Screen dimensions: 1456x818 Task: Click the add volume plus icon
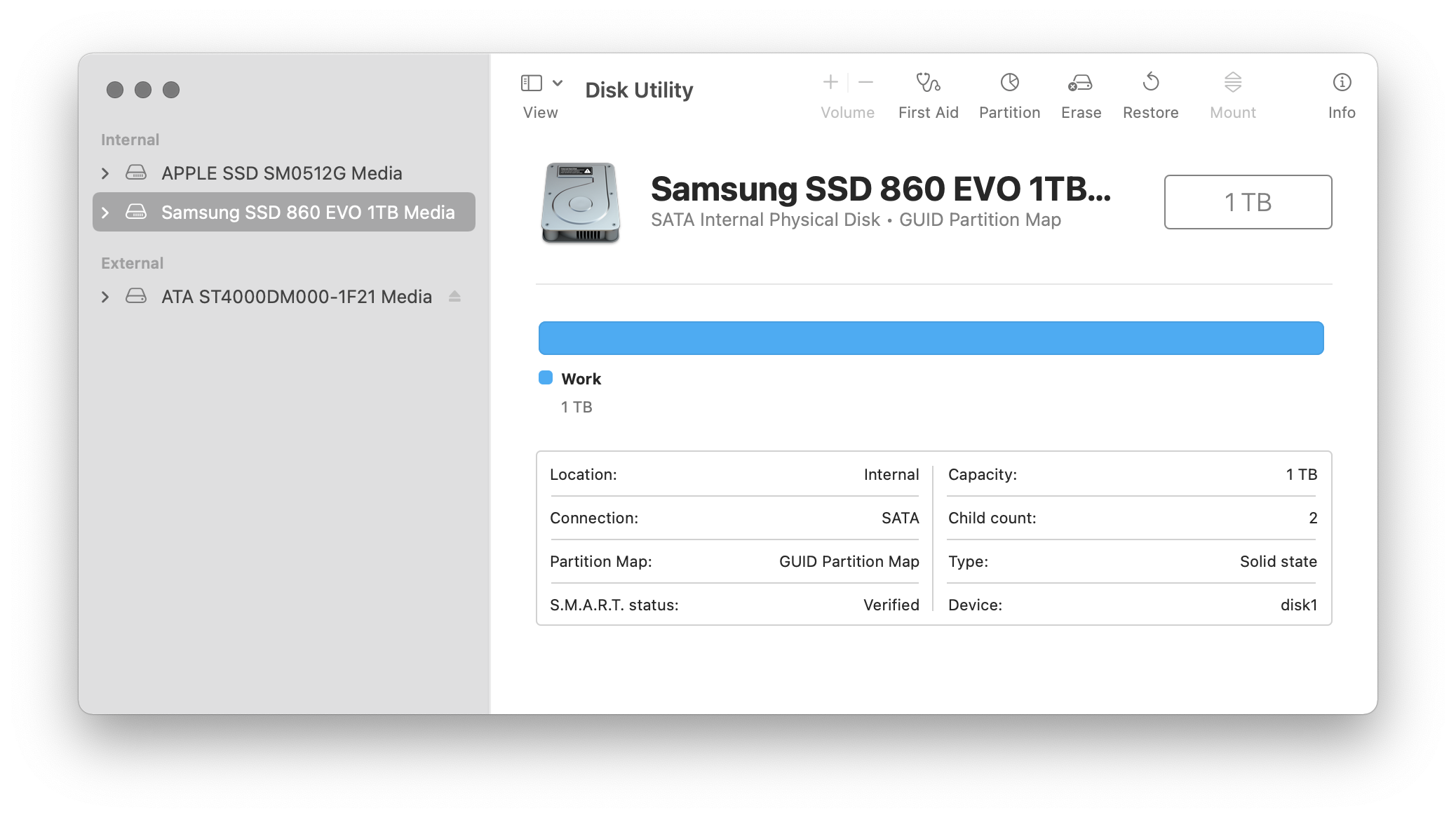click(830, 83)
